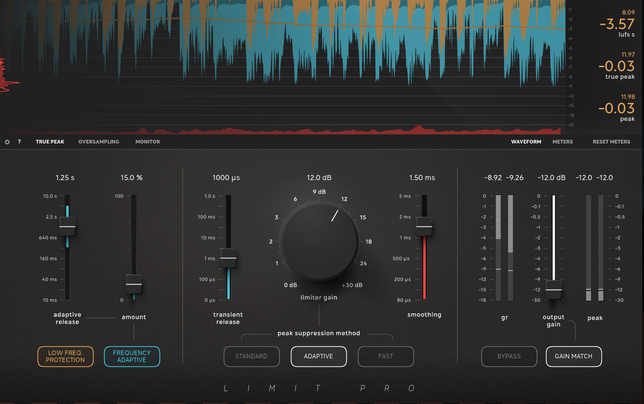Toggle FREQUENCY ADAPTIVE button

(132, 356)
